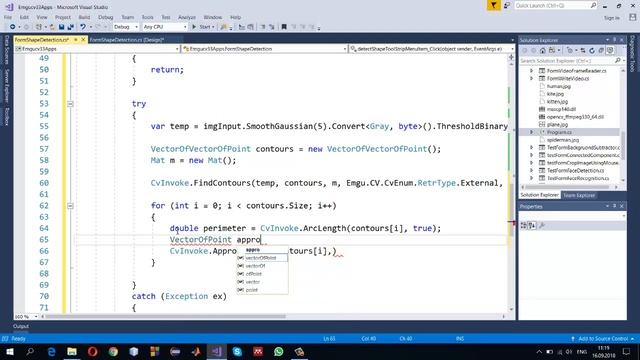Open the Output panel tab

(20, 326)
